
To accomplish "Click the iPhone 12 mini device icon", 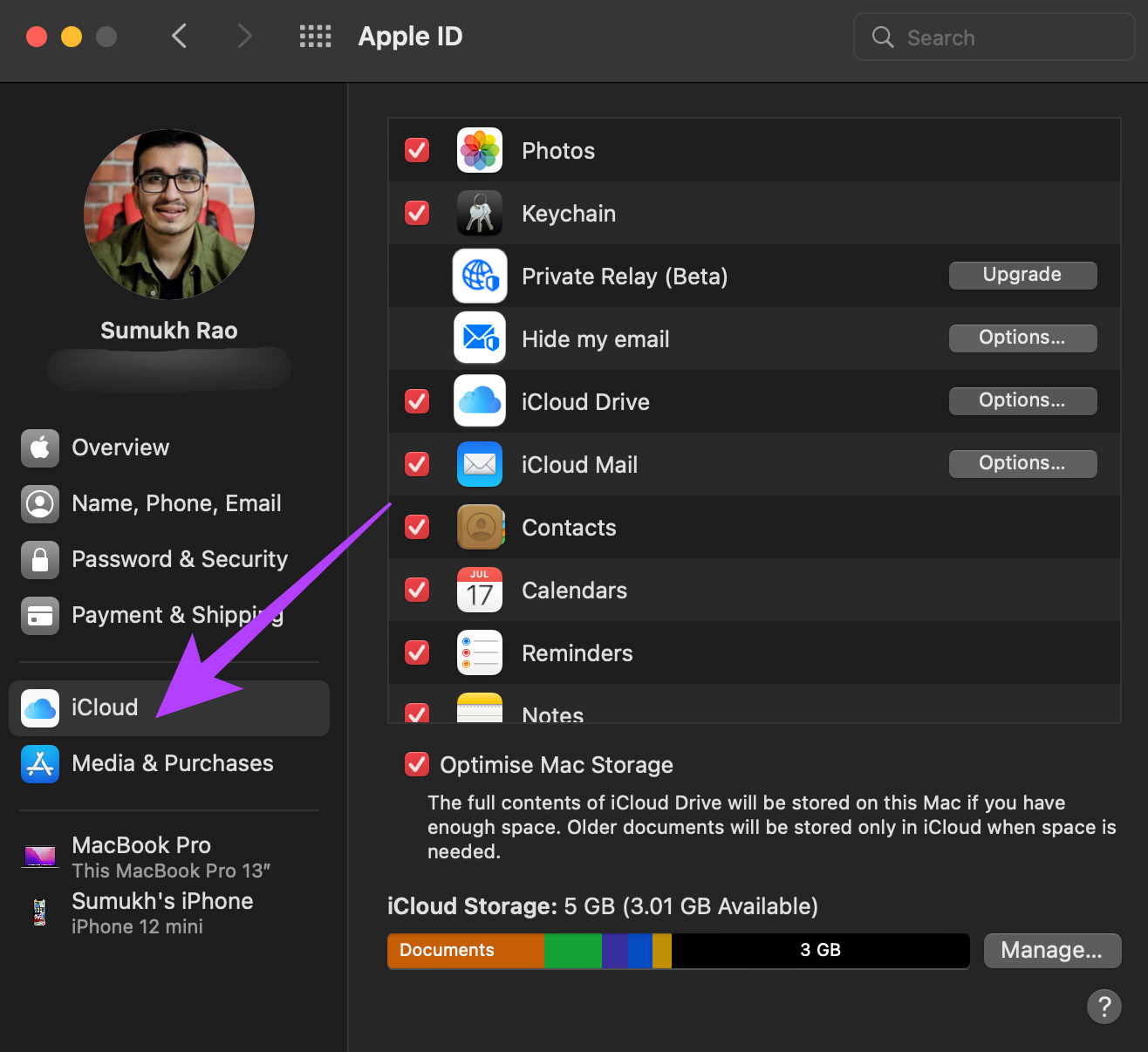I will [x=39, y=912].
